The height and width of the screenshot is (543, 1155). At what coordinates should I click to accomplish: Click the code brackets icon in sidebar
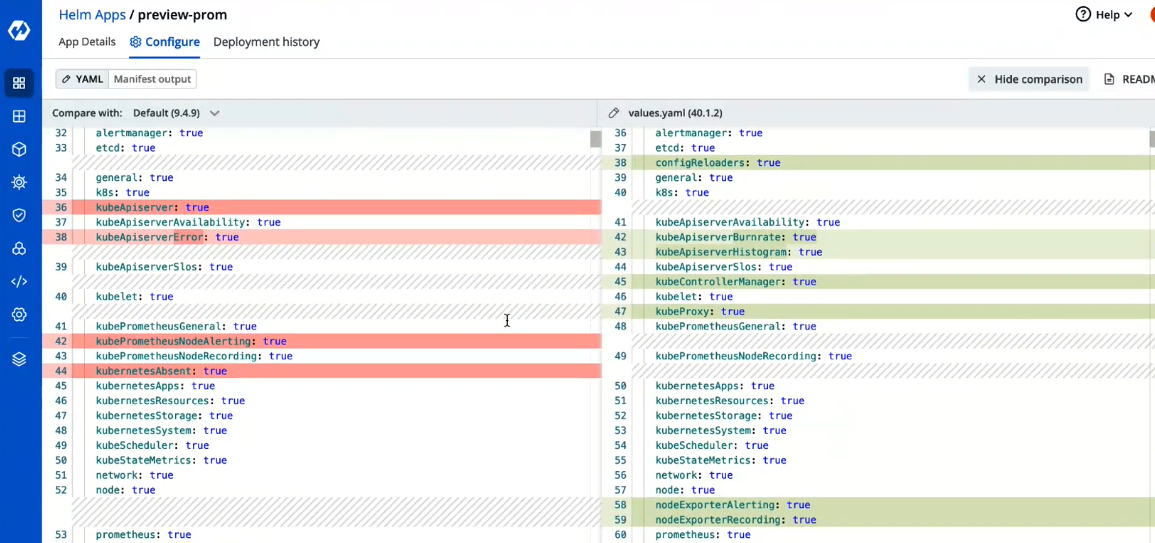(x=19, y=281)
